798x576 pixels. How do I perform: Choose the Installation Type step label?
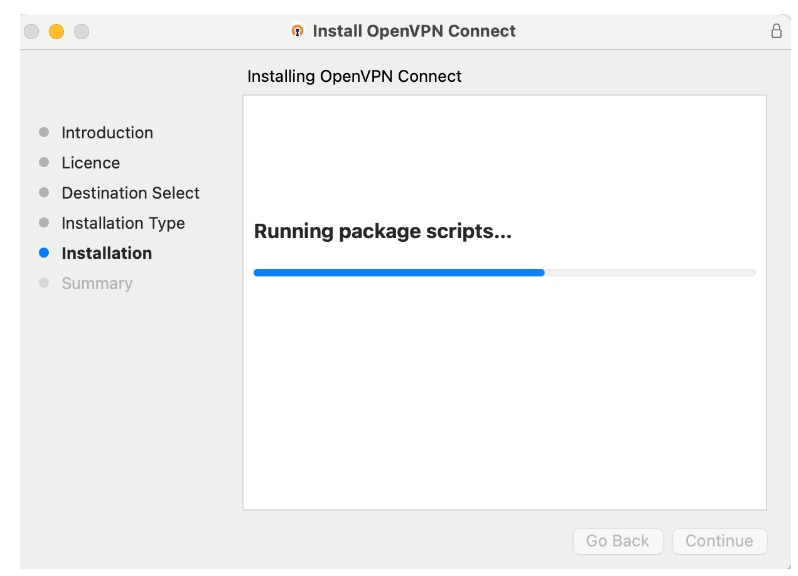click(x=123, y=223)
